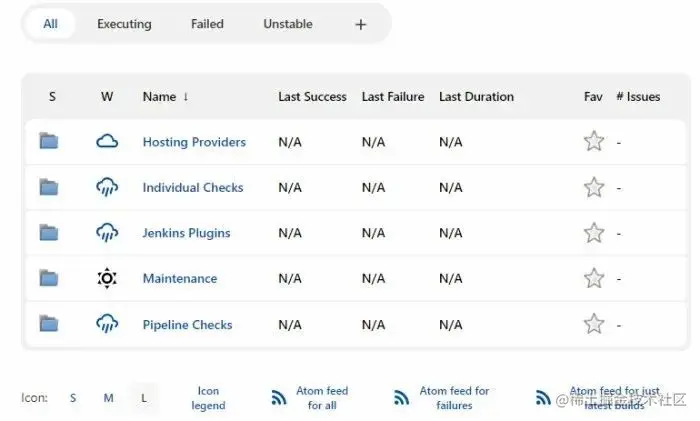
Task: Click the sunny weather icon for Maintenance
Action: pos(107,278)
